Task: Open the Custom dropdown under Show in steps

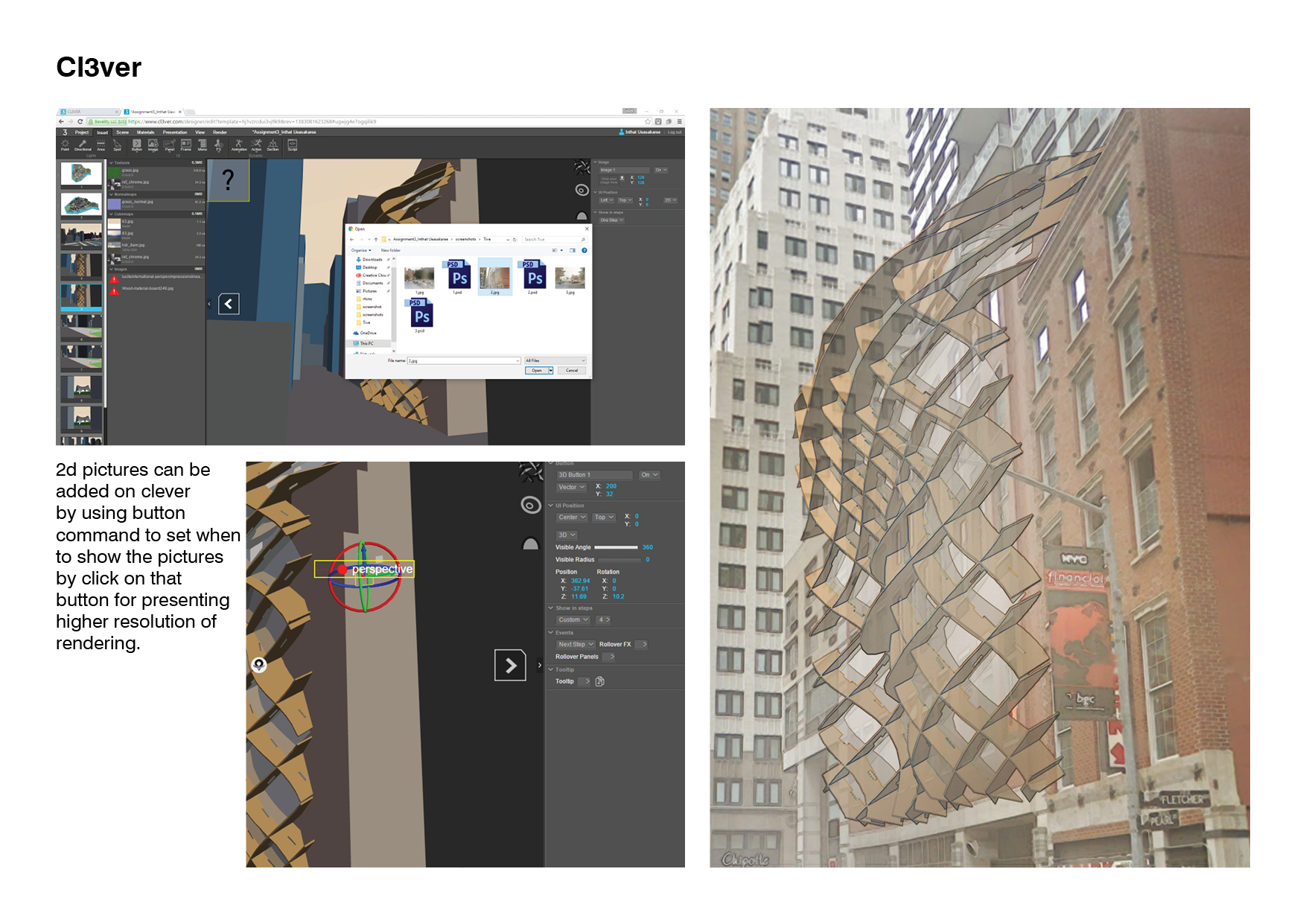Action: pyautogui.click(x=573, y=619)
